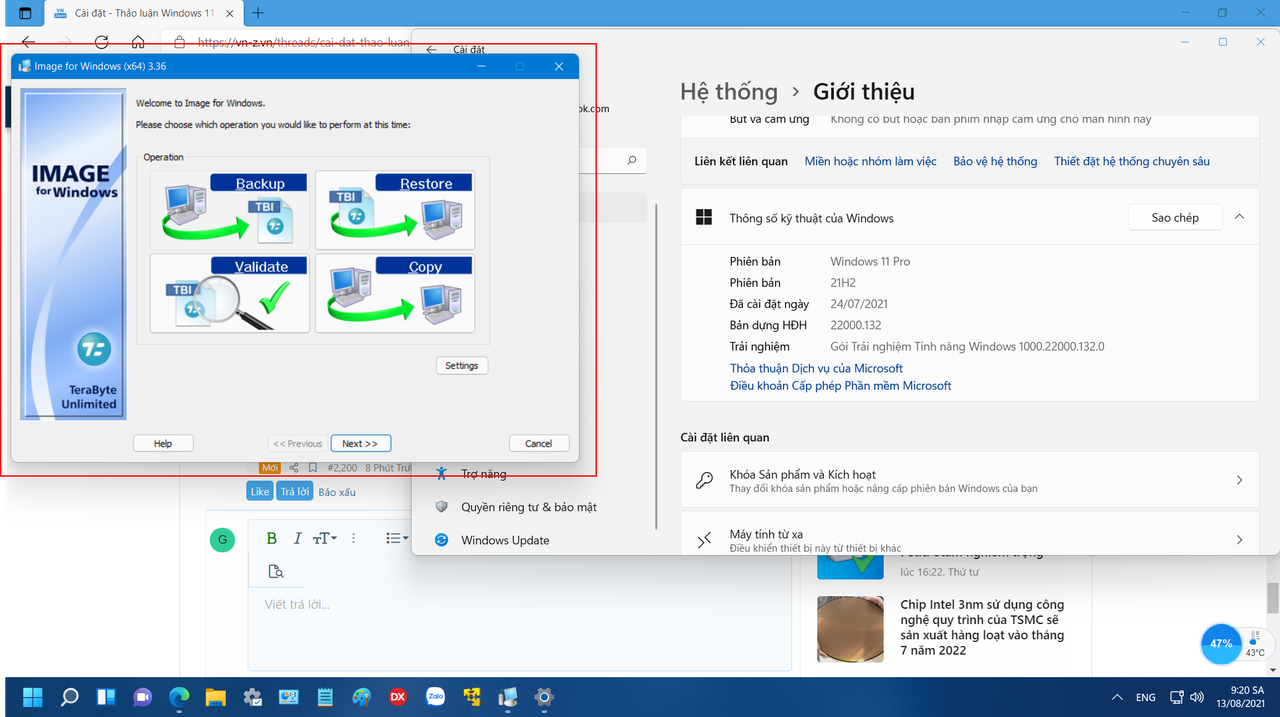1280x717 pixels.
Task: Open the font size dropdown in editor
Action: pyautogui.click(x=324, y=538)
